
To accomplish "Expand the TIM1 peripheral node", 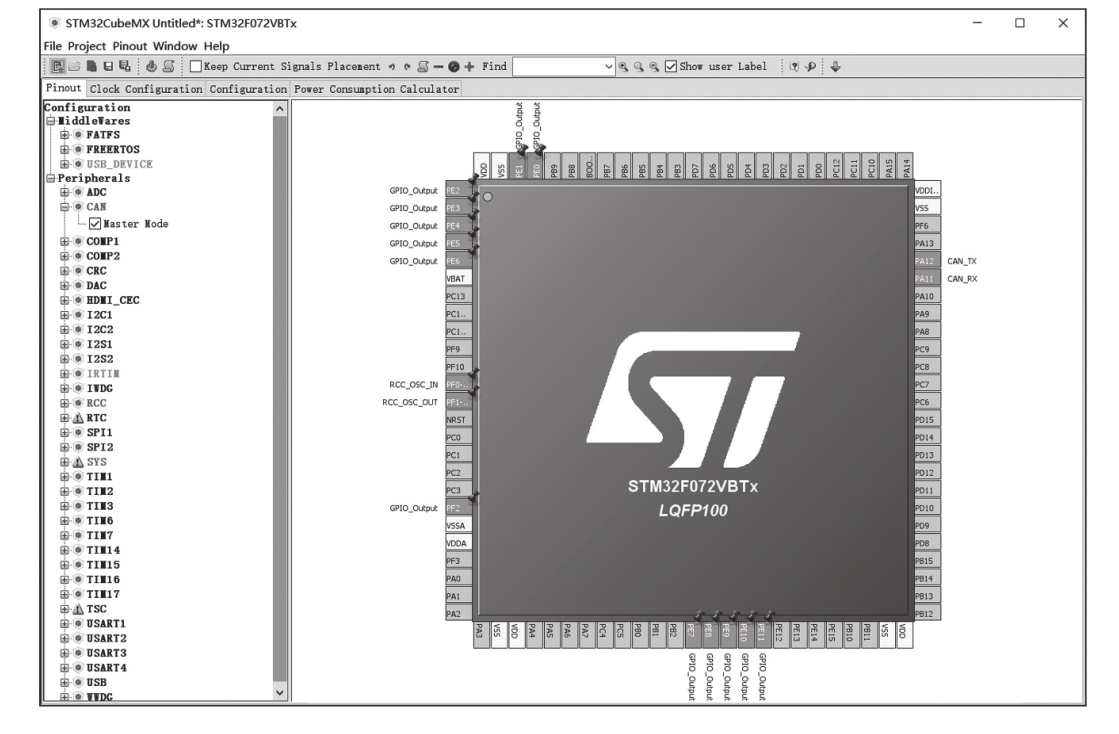I will [65, 476].
